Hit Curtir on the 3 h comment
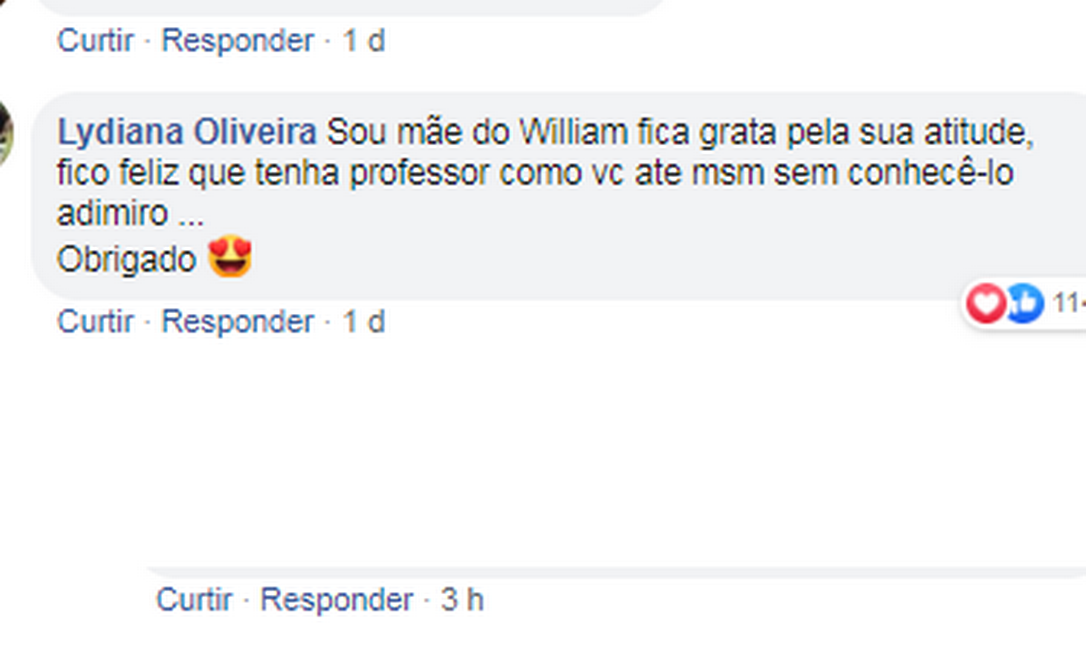Viewport: 1086px width, 652px height. (x=194, y=600)
